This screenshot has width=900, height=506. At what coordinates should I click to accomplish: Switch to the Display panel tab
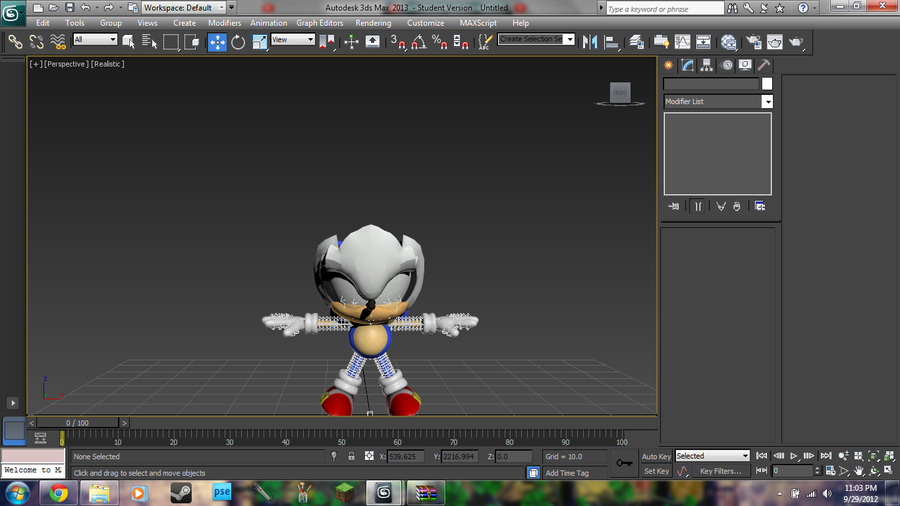coord(745,65)
